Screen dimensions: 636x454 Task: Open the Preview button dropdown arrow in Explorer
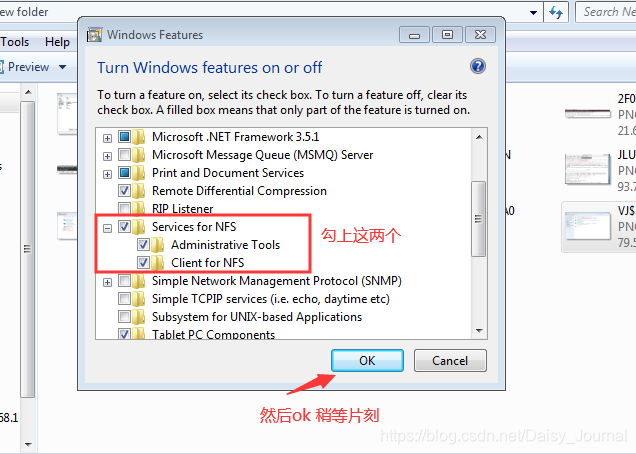pyautogui.click(x=62, y=67)
